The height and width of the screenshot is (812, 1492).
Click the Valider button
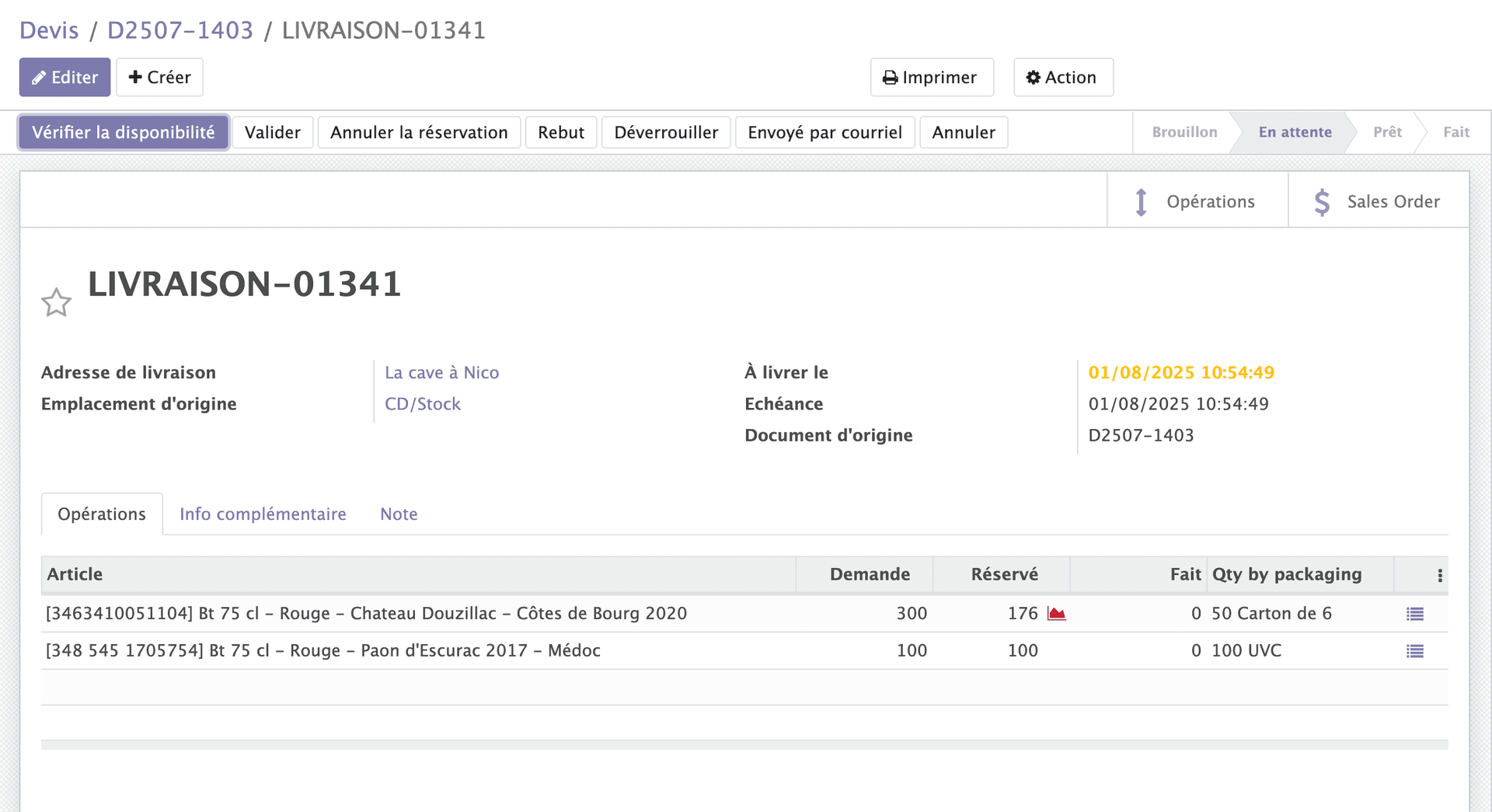click(272, 132)
